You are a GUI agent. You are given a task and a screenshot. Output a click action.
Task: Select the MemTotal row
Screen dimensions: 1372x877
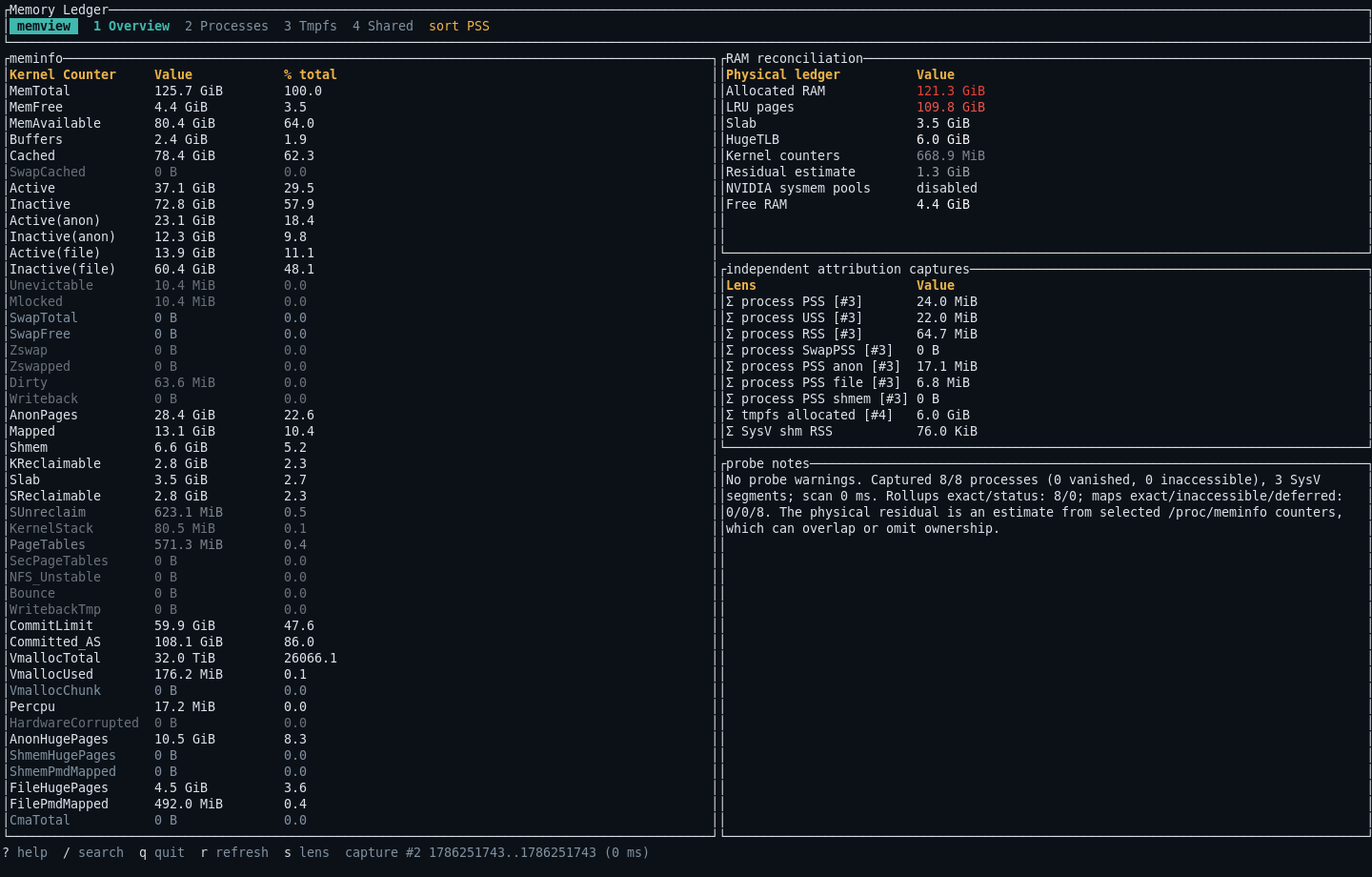pyautogui.click(x=360, y=91)
